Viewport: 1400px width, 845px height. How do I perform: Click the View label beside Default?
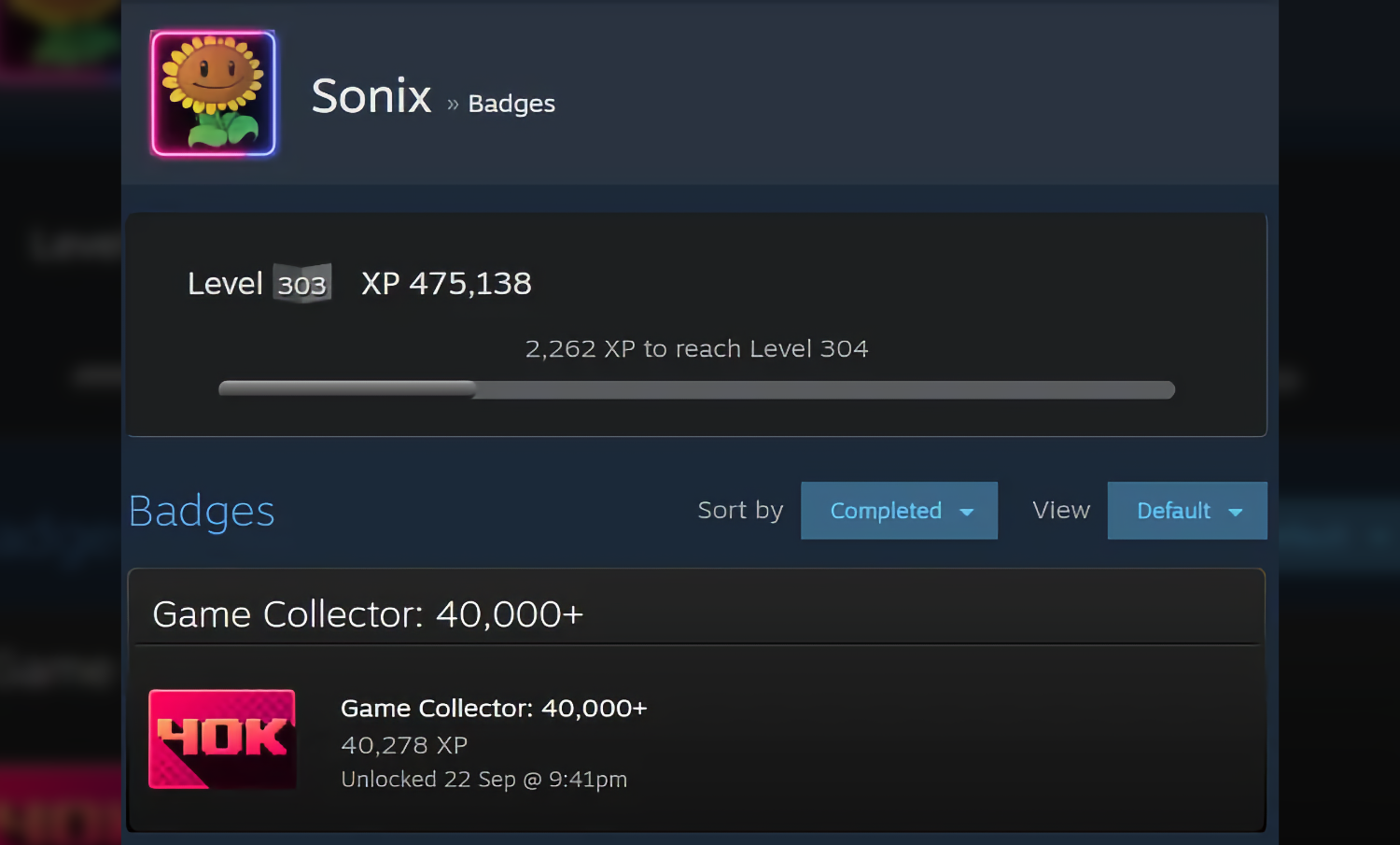click(x=1061, y=511)
